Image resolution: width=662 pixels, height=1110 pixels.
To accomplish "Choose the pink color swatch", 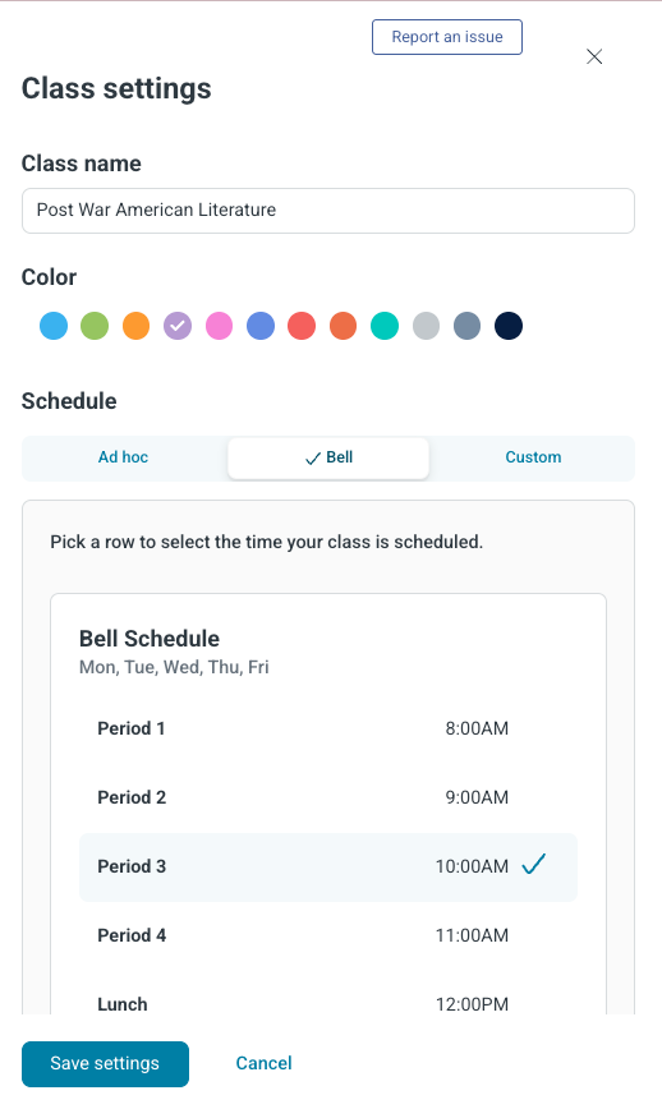I will point(219,326).
